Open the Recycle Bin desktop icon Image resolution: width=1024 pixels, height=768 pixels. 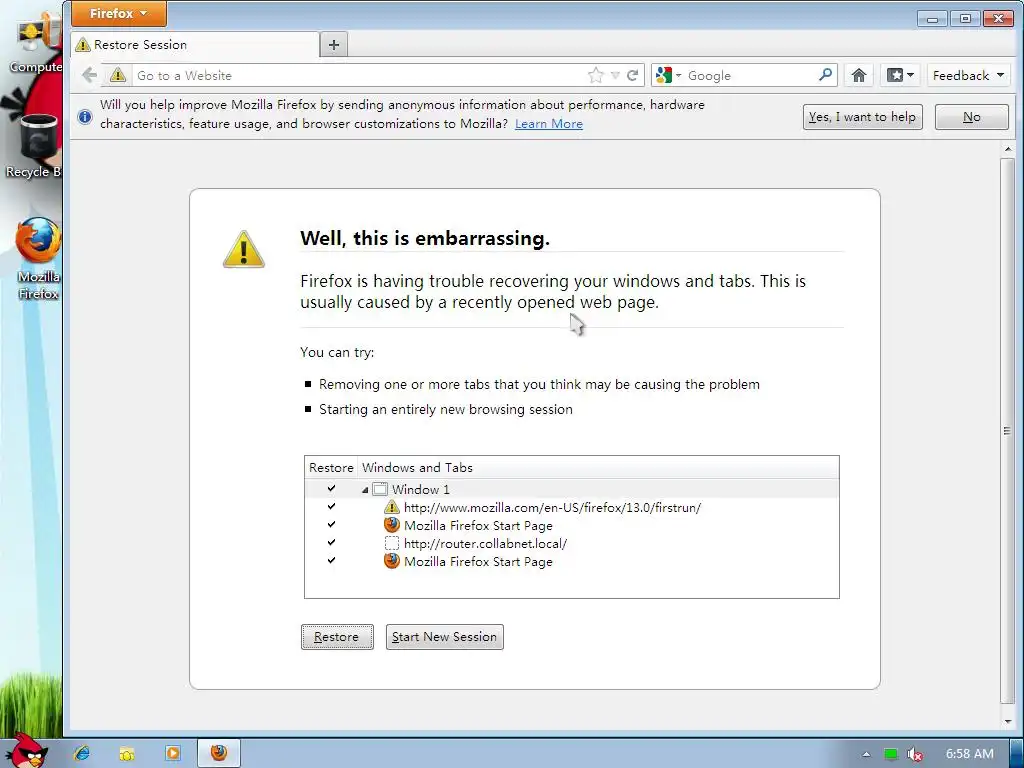coord(35,145)
